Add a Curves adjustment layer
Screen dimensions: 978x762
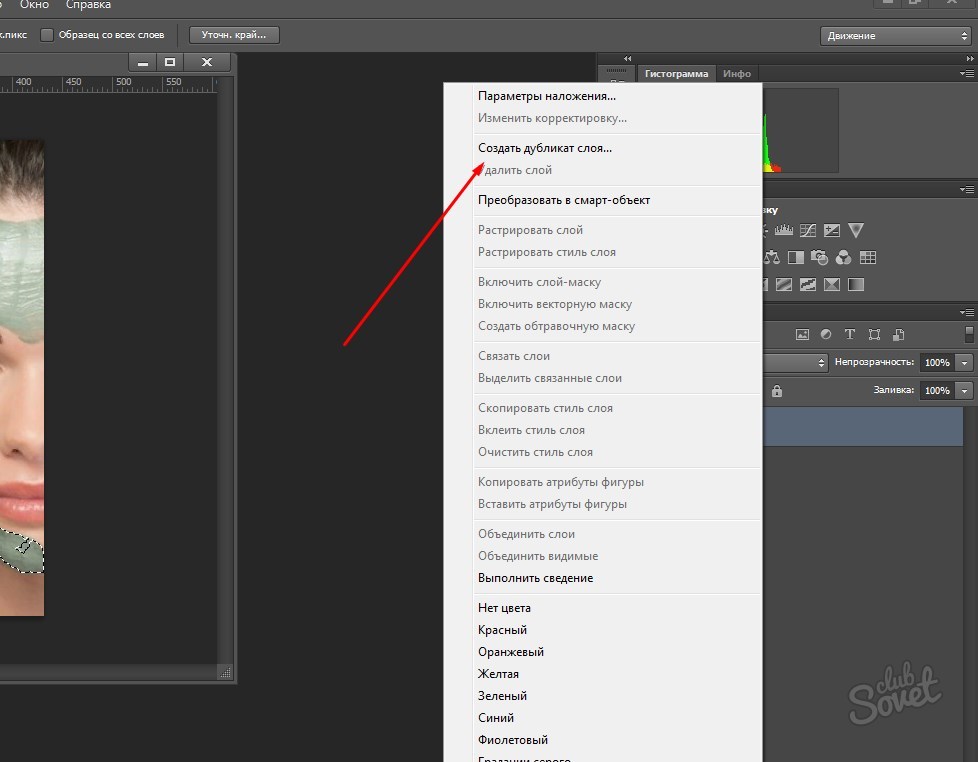[x=807, y=230]
